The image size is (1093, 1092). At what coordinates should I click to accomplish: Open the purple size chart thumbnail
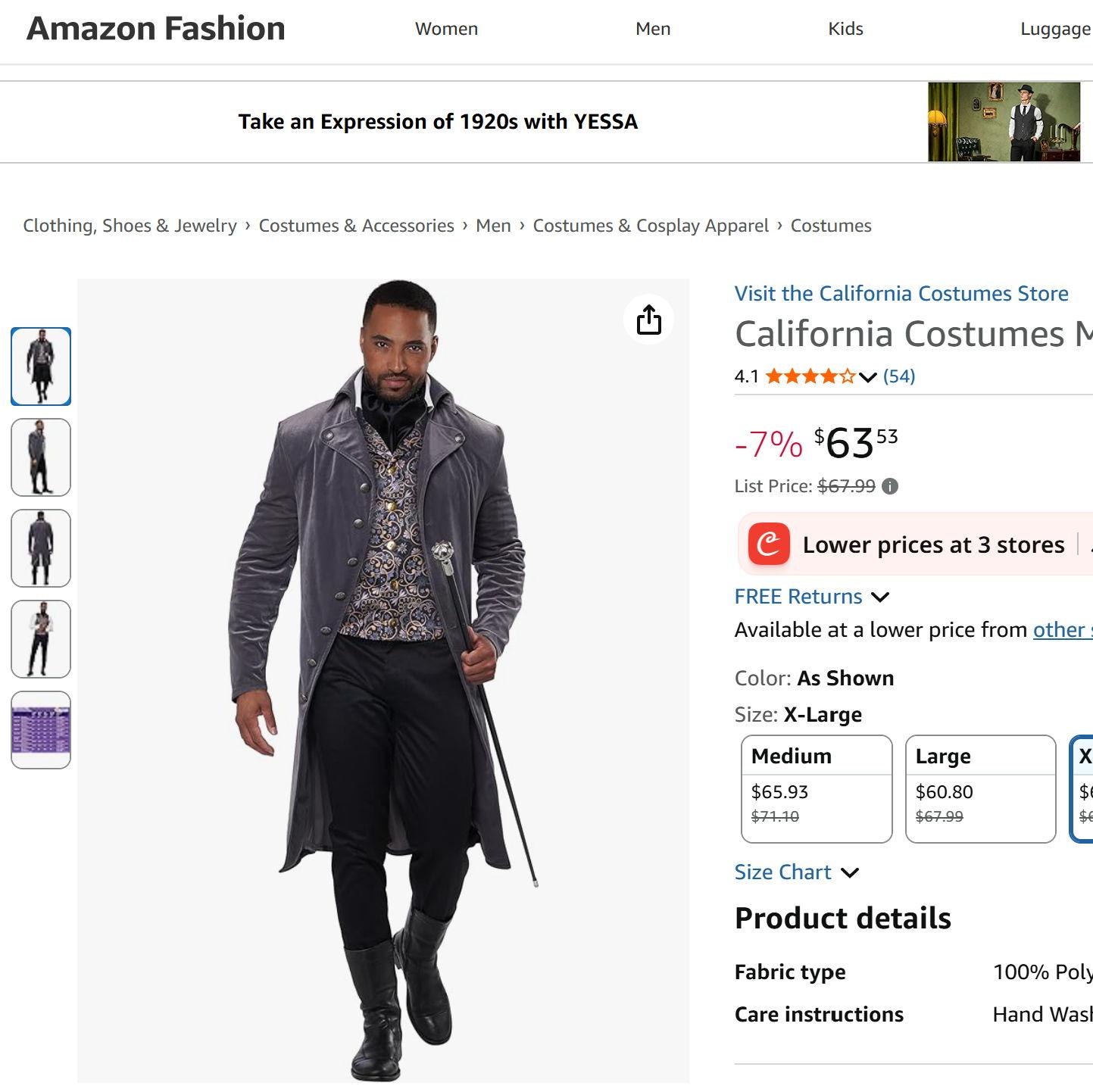[x=41, y=730]
